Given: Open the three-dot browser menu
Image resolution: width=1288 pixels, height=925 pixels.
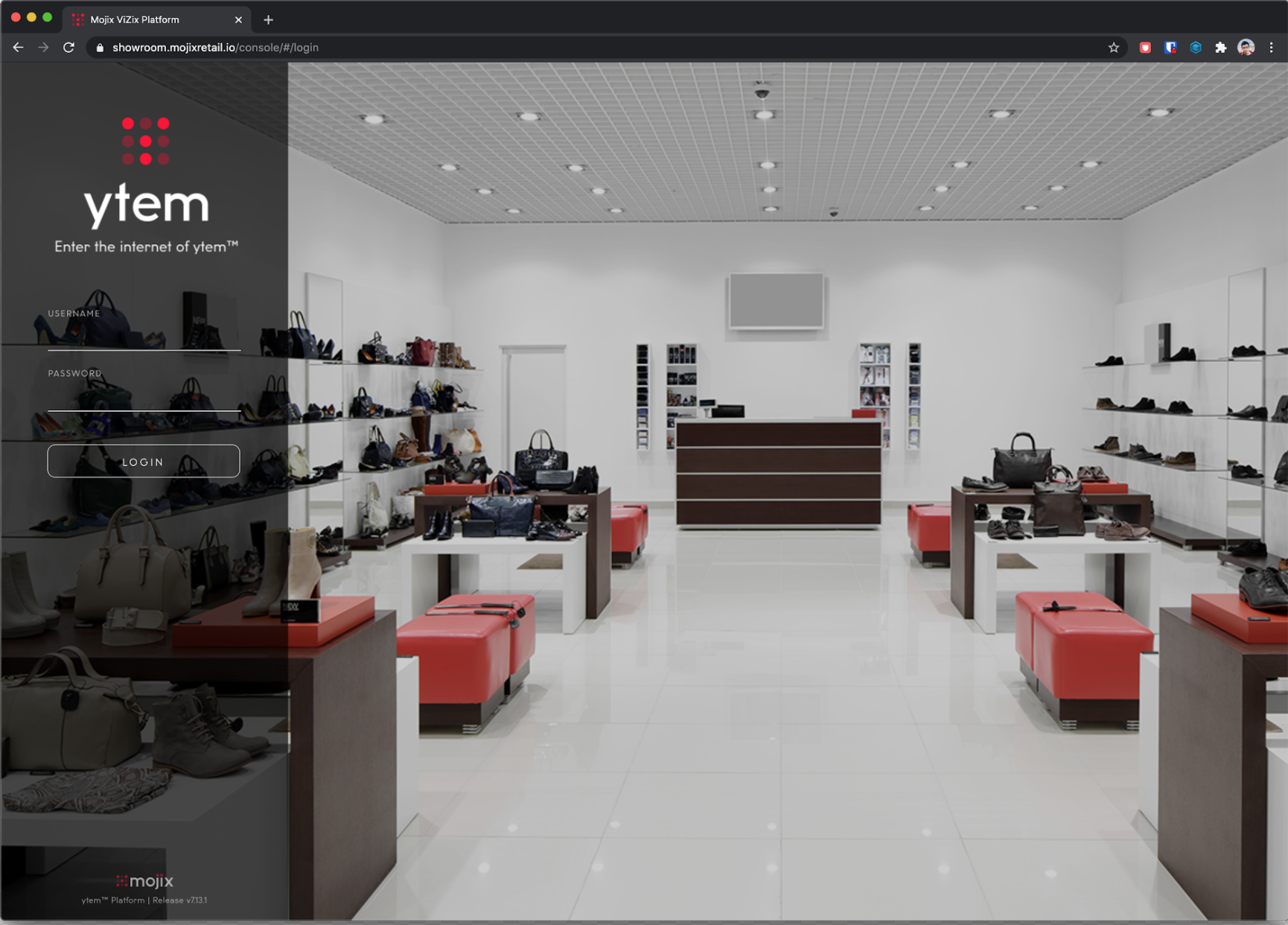Looking at the screenshot, I should pos(1271,47).
